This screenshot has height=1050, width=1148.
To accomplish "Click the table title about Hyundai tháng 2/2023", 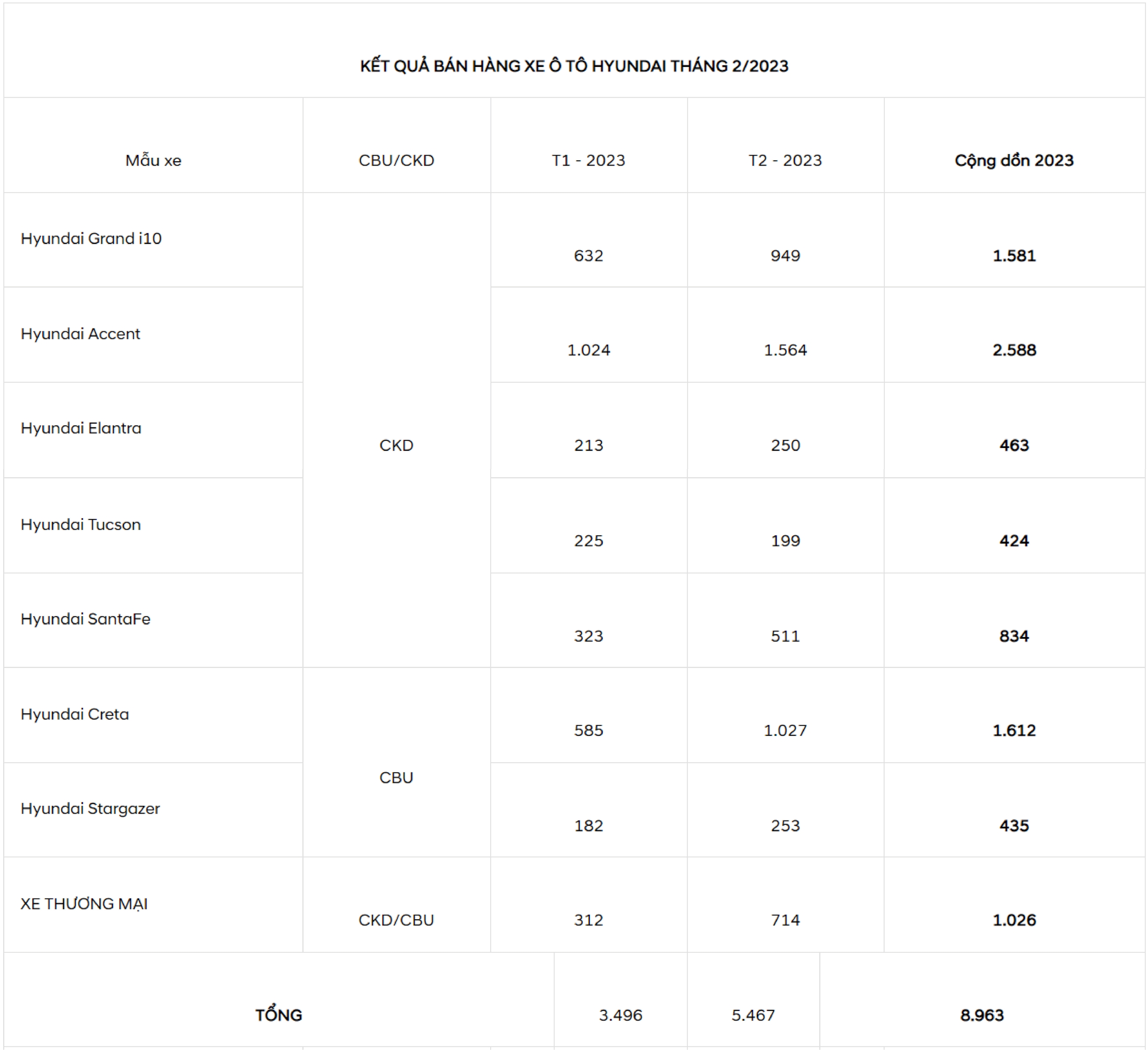I will tap(574, 66).
